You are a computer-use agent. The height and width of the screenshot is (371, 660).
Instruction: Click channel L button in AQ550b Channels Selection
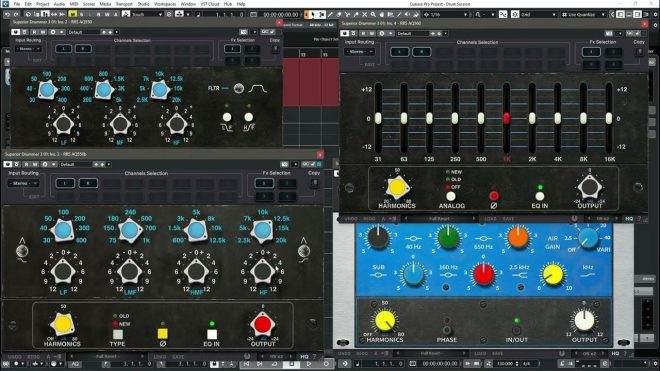click(65, 183)
